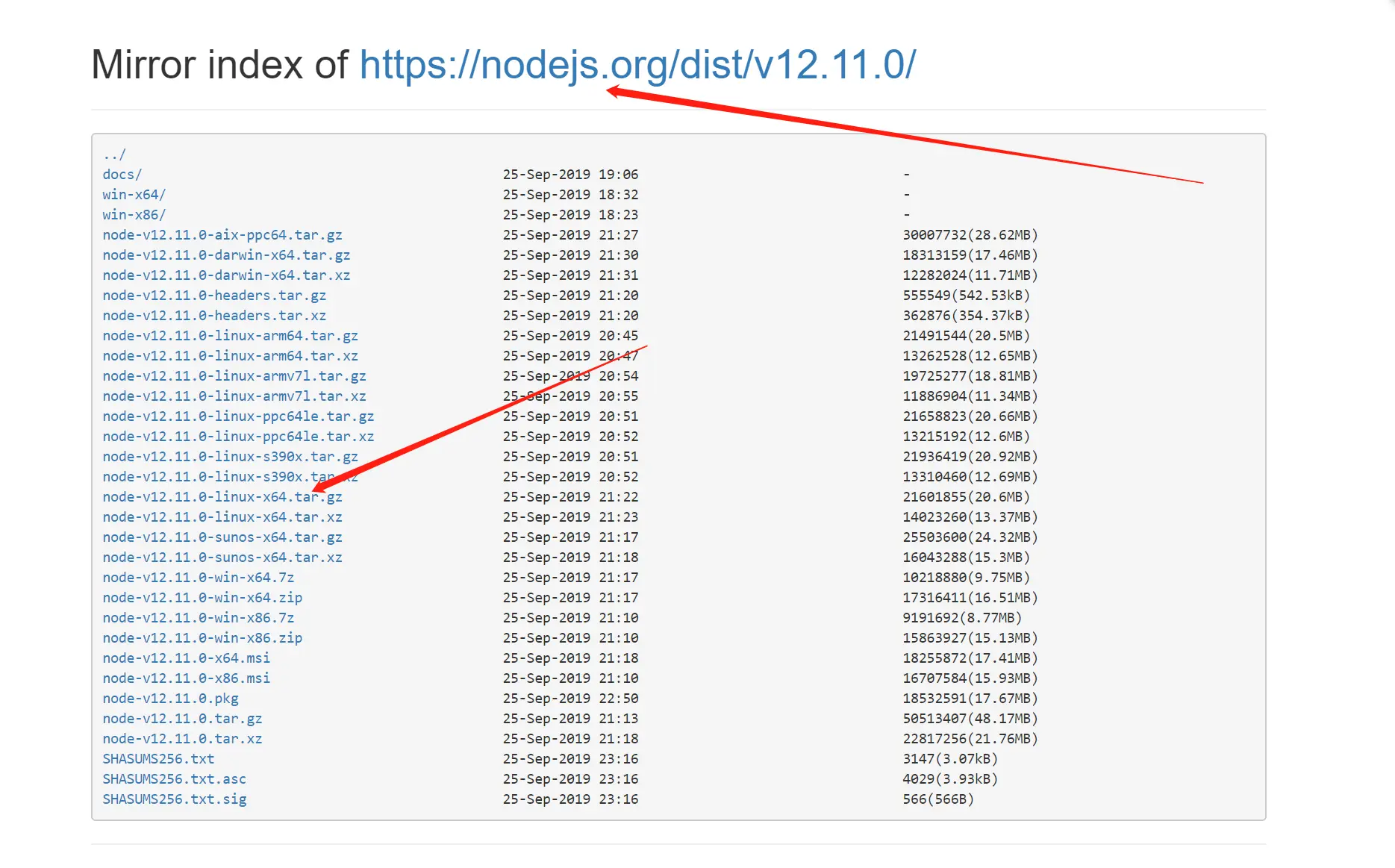Select the date 25-Sep-2019 21:27
The width and height of the screenshot is (1395, 868).
[x=571, y=235]
